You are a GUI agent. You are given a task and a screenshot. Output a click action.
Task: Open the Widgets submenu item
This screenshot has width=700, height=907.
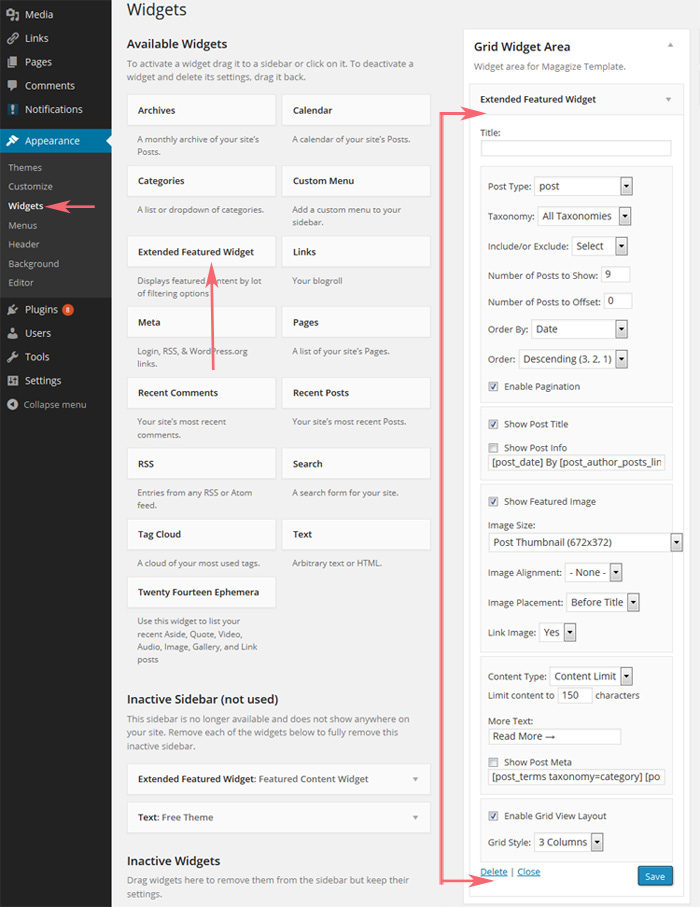pyautogui.click(x=25, y=206)
